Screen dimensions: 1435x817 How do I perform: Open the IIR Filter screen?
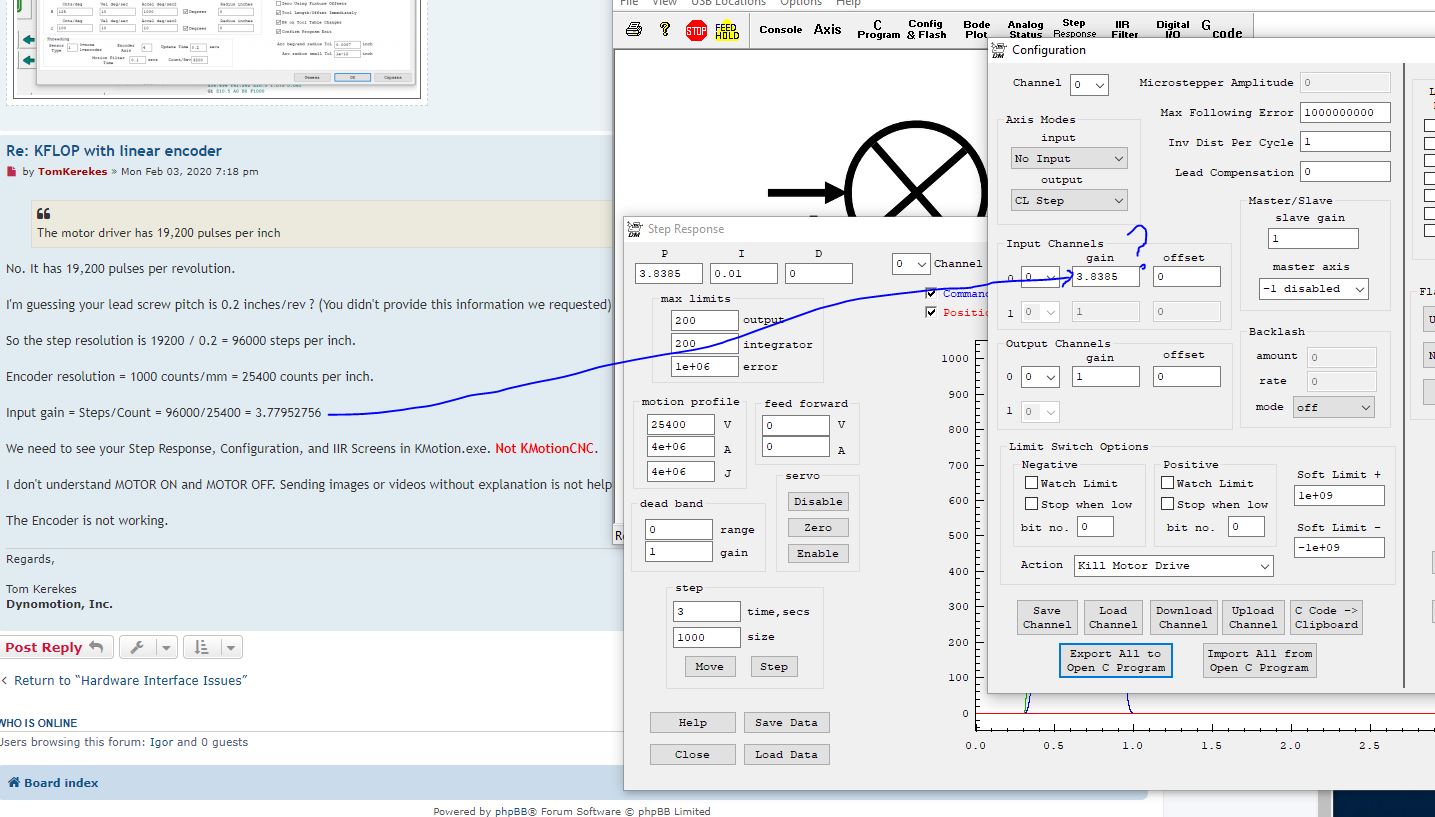point(1125,30)
